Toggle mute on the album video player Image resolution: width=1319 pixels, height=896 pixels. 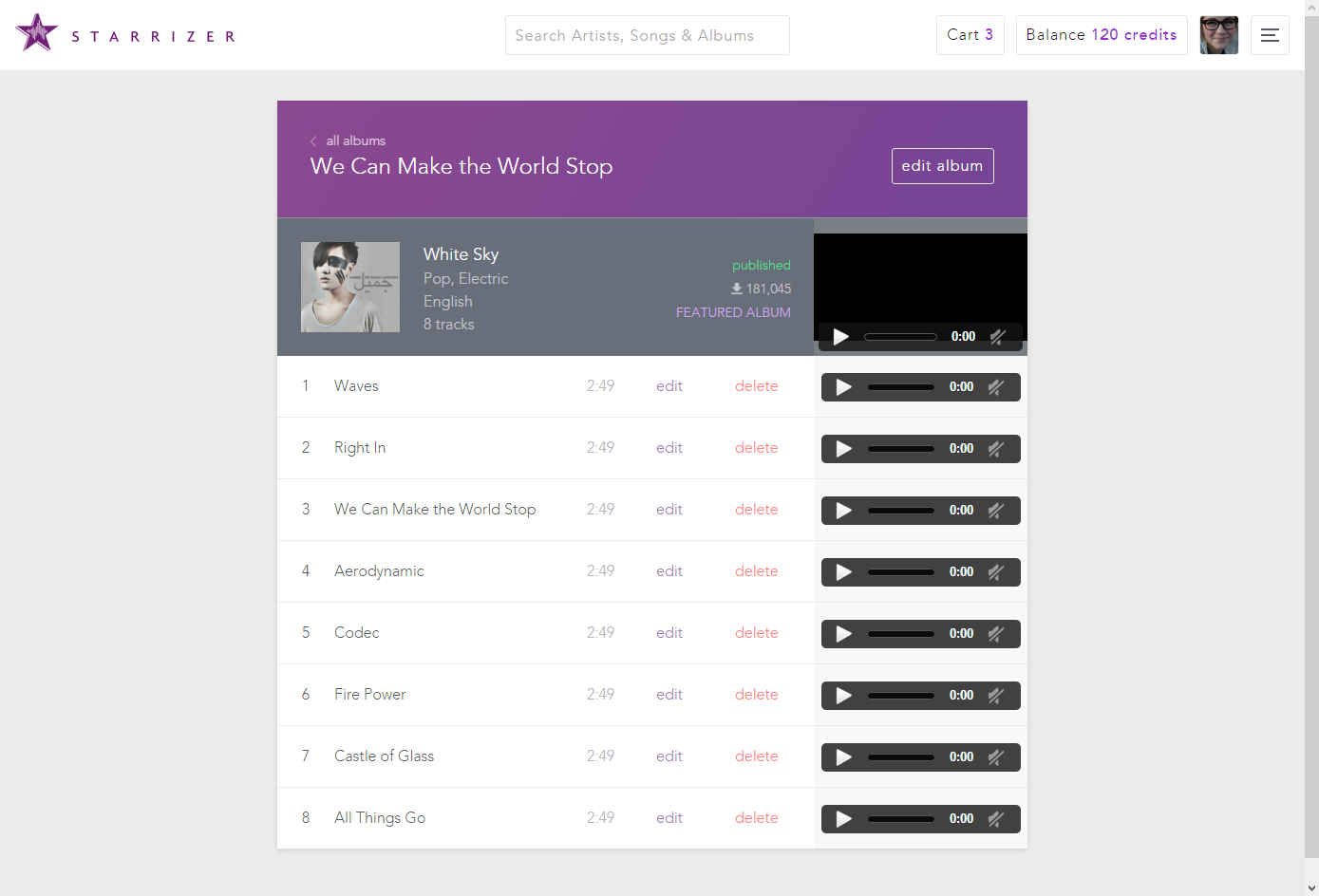[998, 337]
